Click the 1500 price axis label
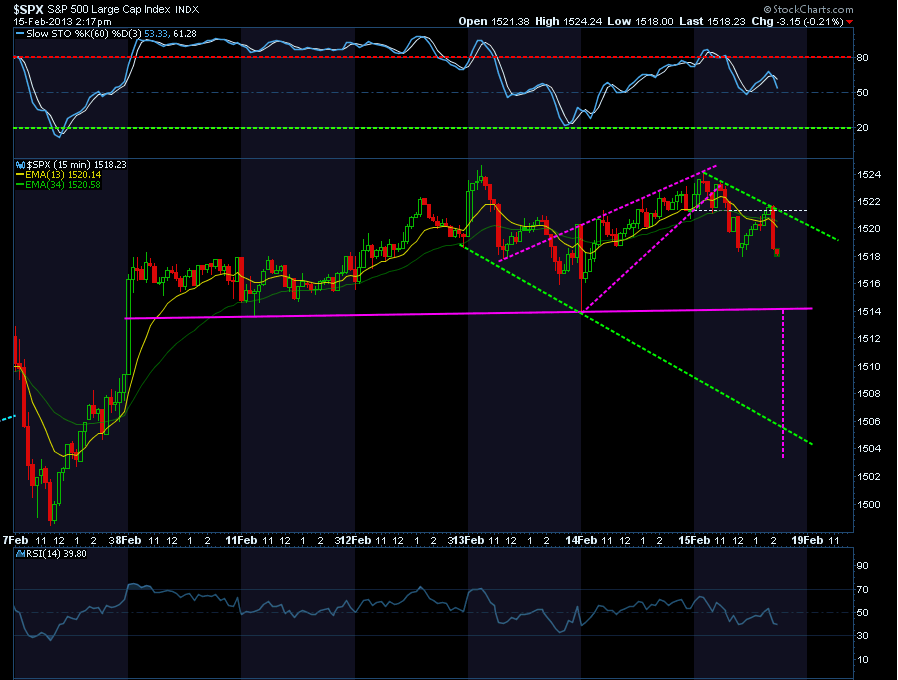 (x=869, y=505)
